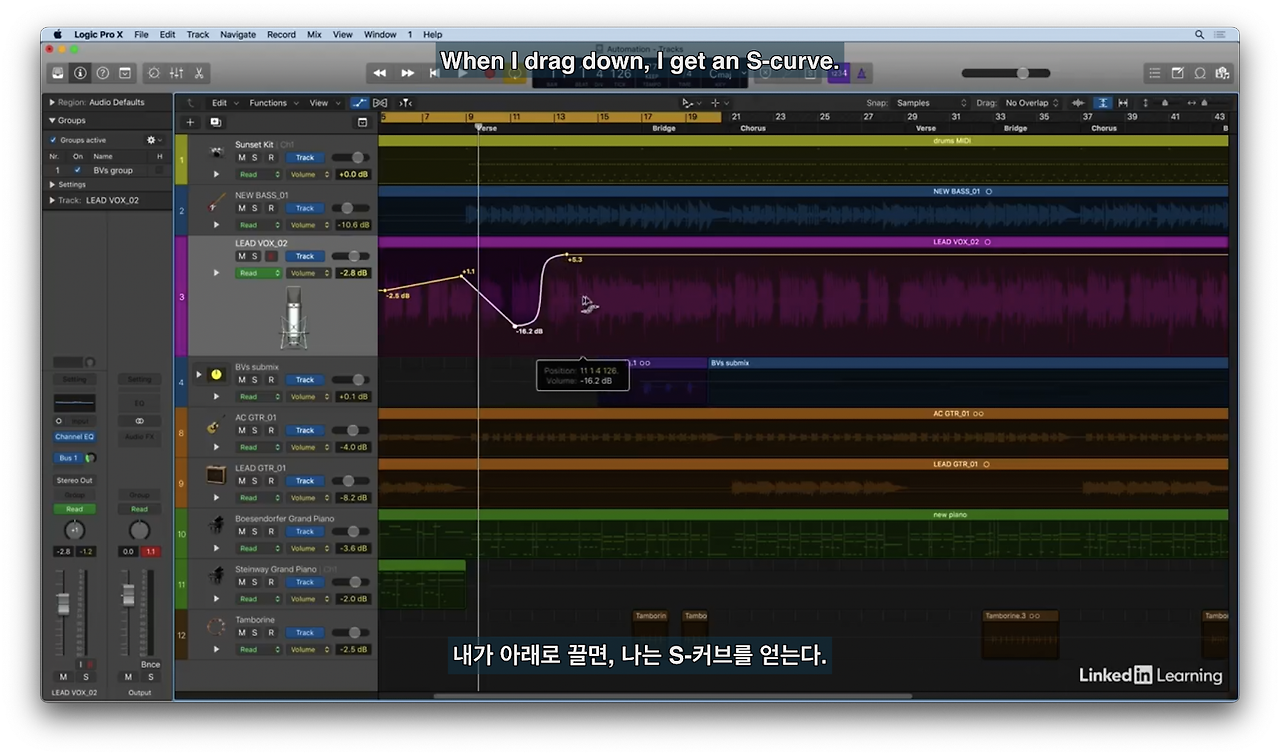1280x756 pixels.
Task: Click the Fast Forward transport button
Action: tap(407, 73)
